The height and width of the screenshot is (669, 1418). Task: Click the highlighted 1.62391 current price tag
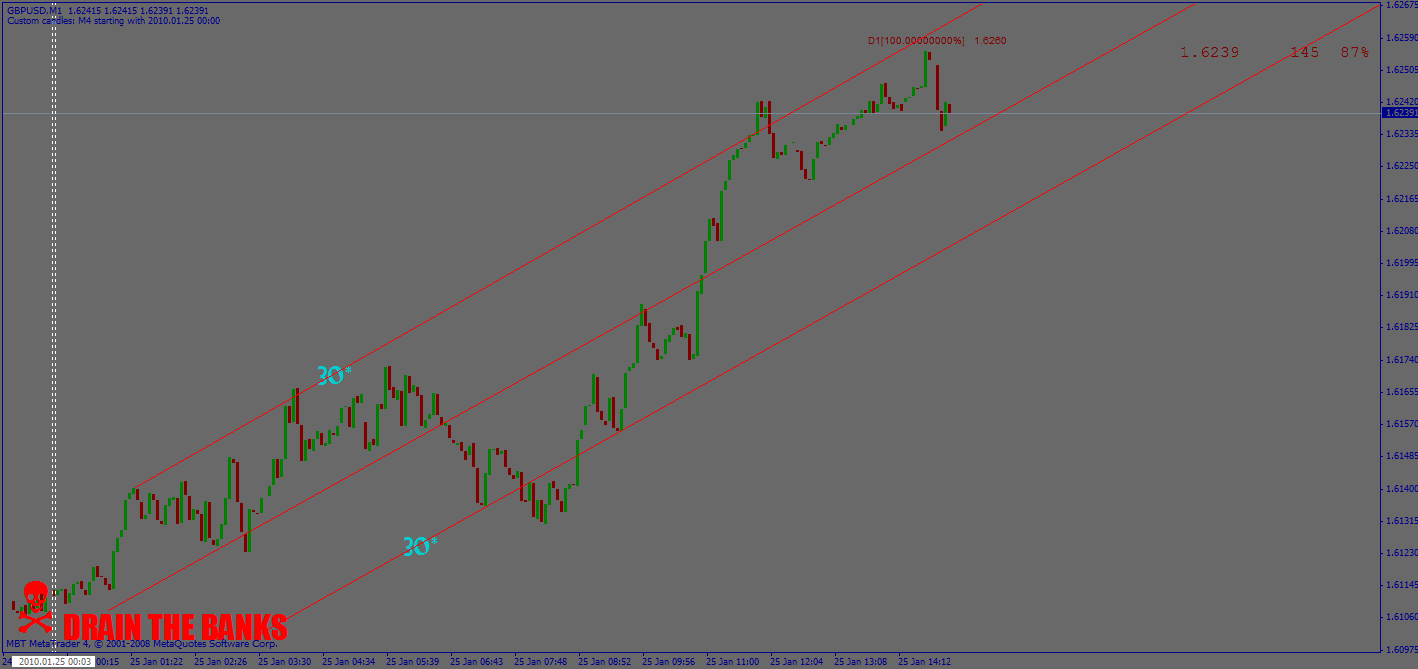pyautogui.click(x=1399, y=113)
